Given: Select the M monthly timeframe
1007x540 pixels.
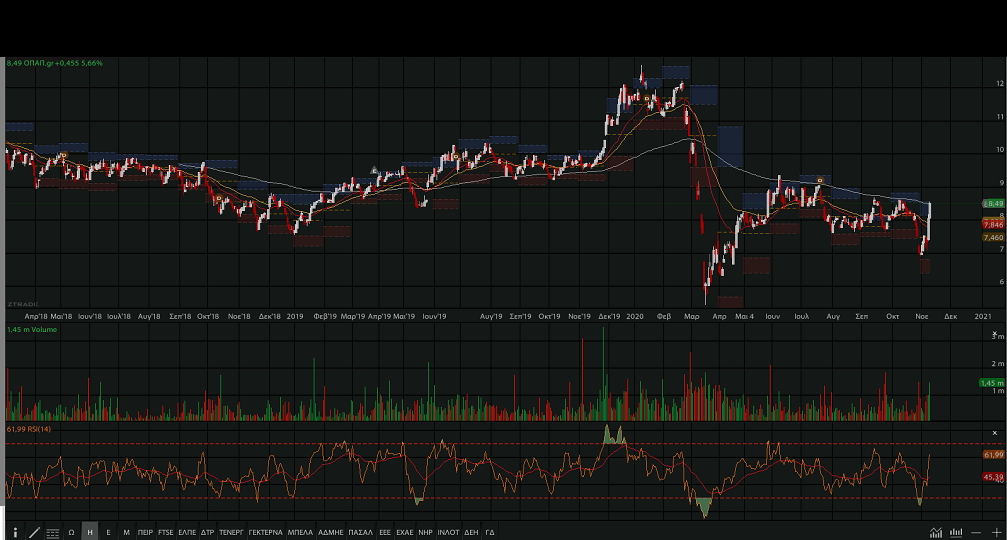Looking at the screenshot, I should [126, 532].
